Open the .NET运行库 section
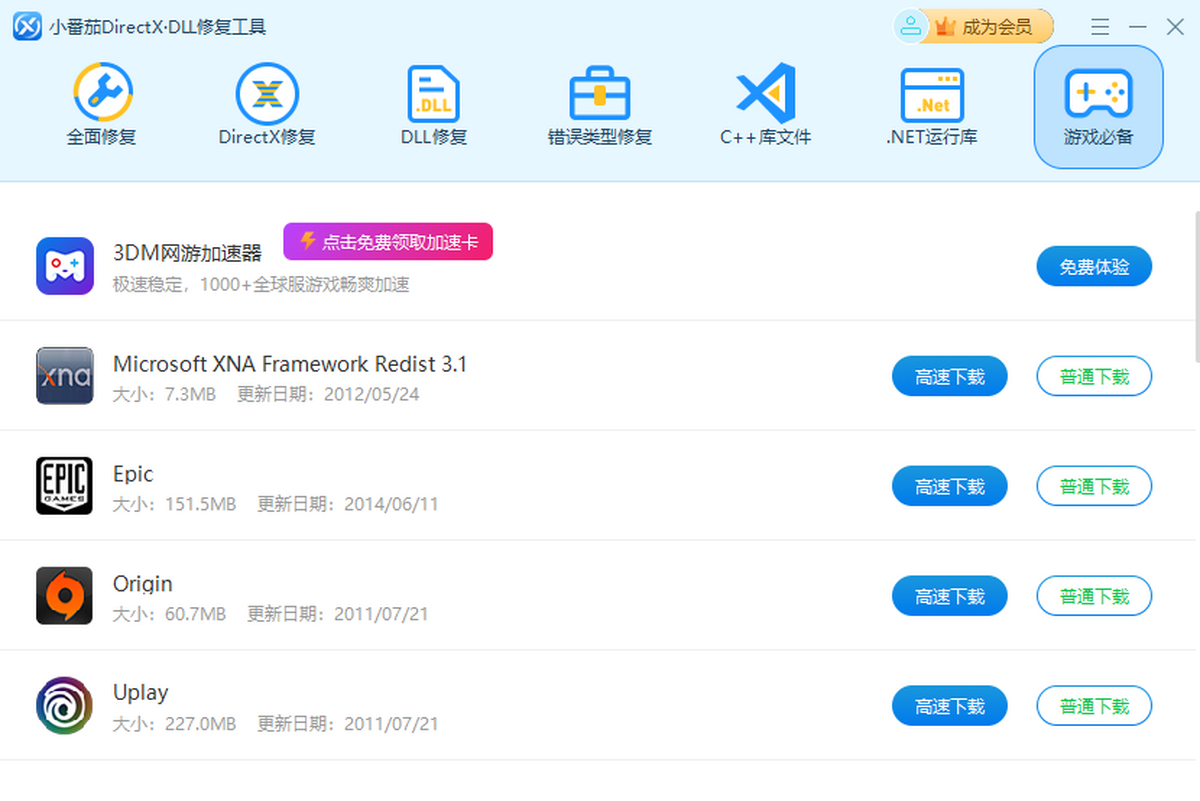The width and height of the screenshot is (1200, 801). pos(931,105)
